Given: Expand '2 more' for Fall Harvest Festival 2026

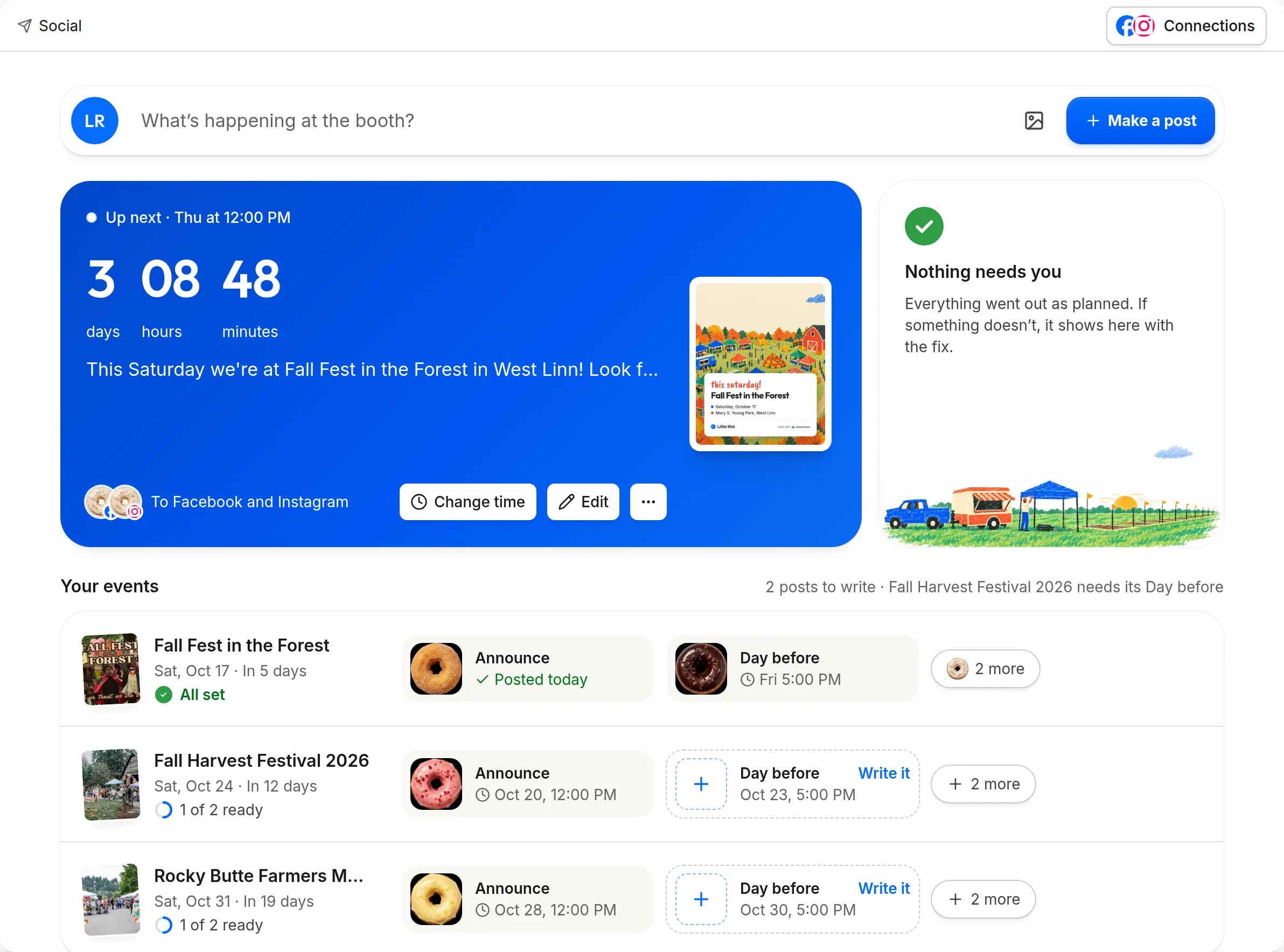Looking at the screenshot, I should (x=983, y=783).
